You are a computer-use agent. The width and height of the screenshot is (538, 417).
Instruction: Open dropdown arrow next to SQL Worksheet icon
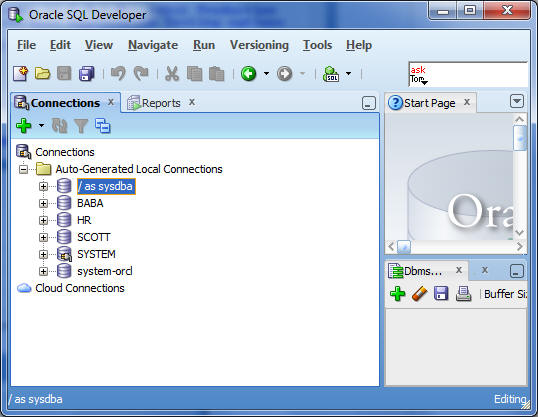pos(349,73)
